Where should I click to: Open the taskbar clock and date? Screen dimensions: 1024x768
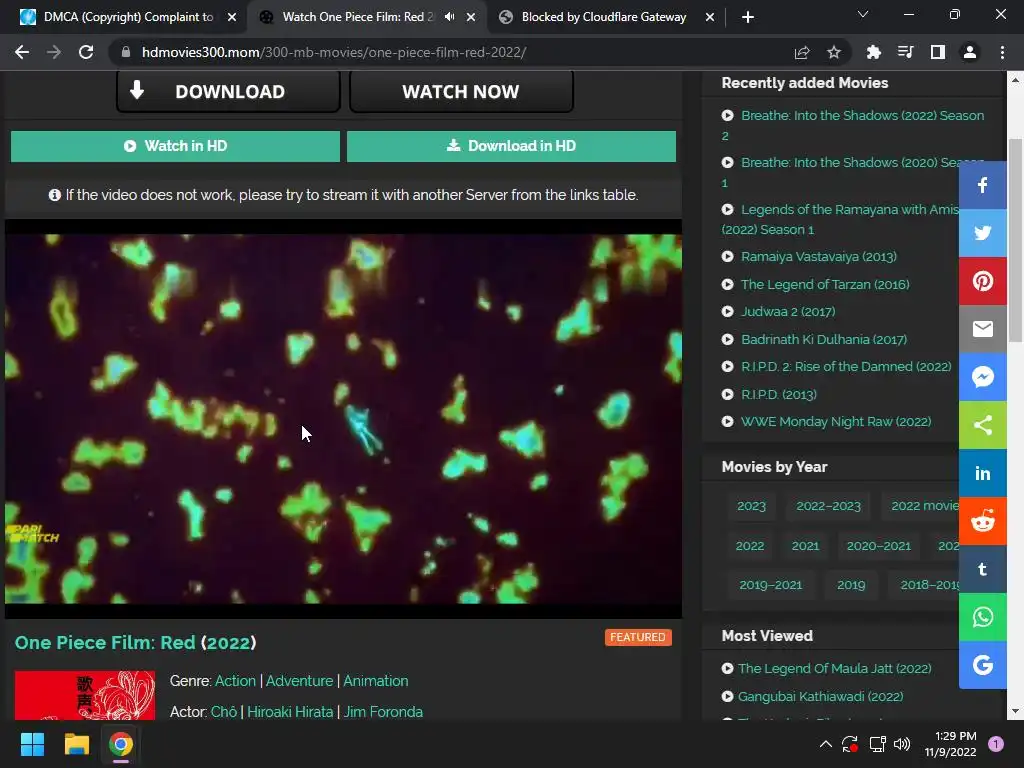pos(950,744)
